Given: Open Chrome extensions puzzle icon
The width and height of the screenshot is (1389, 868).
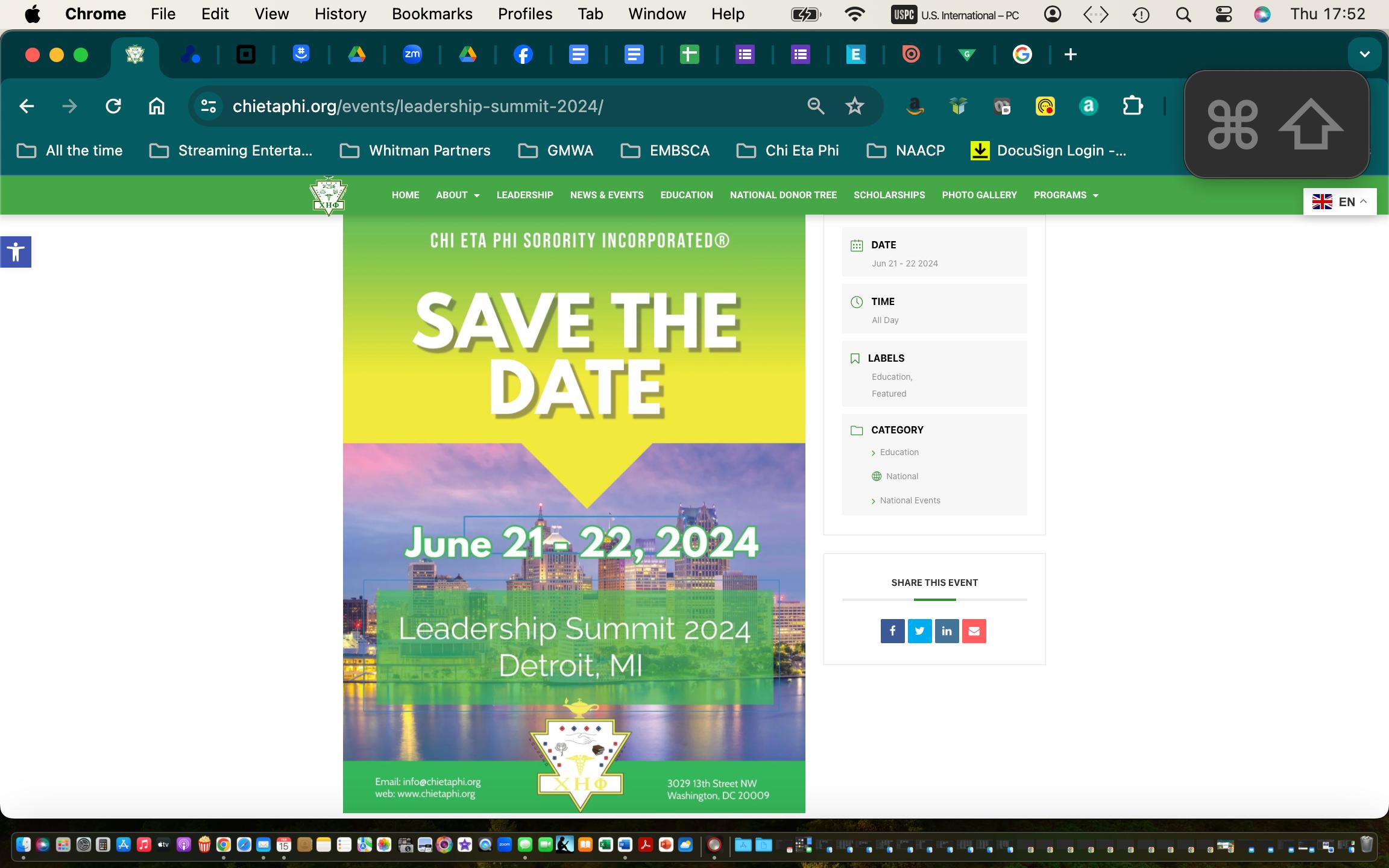Looking at the screenshot, I should 1132,106.
